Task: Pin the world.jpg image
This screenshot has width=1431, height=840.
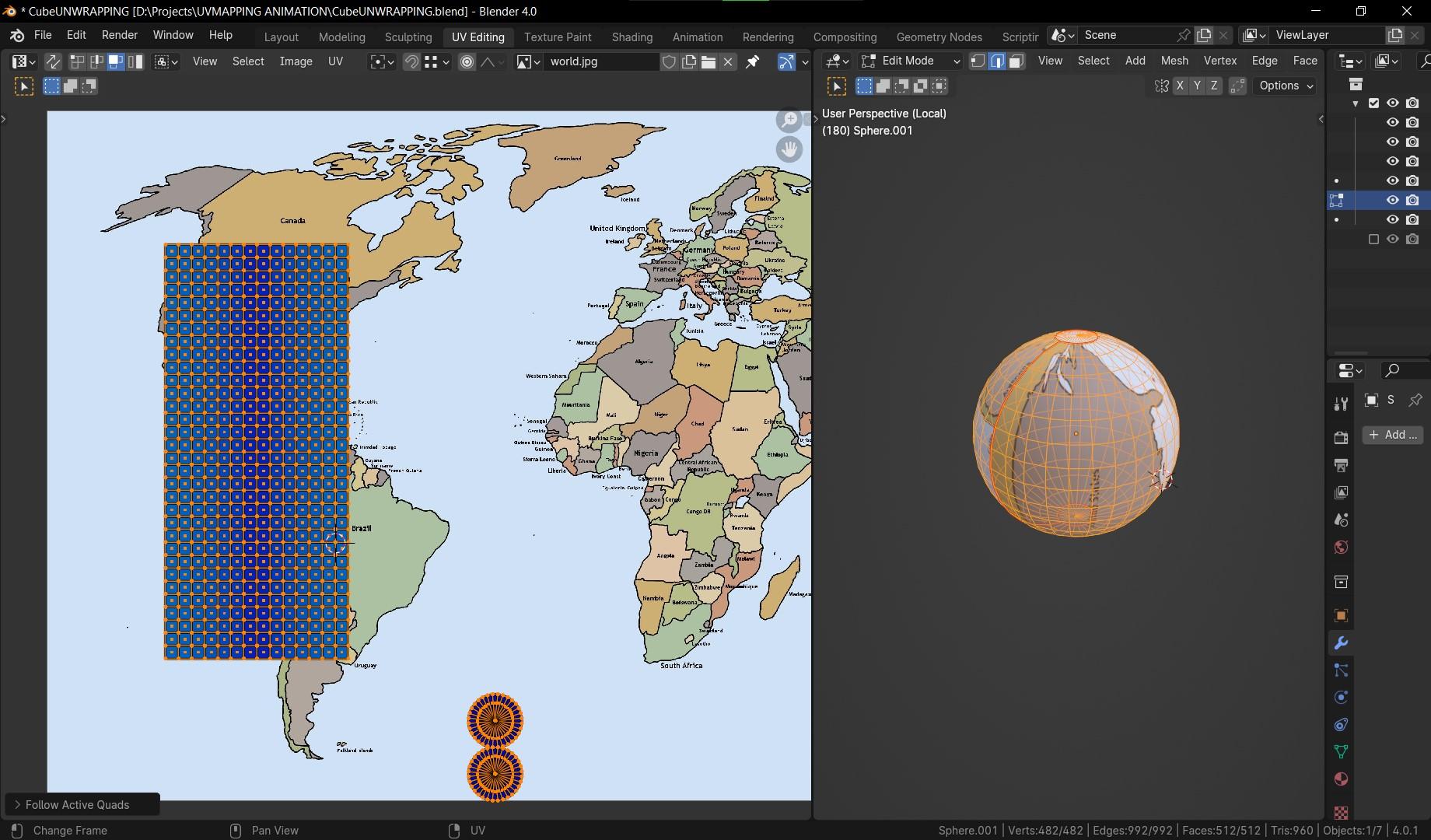Action: click(x=752, y=61)
